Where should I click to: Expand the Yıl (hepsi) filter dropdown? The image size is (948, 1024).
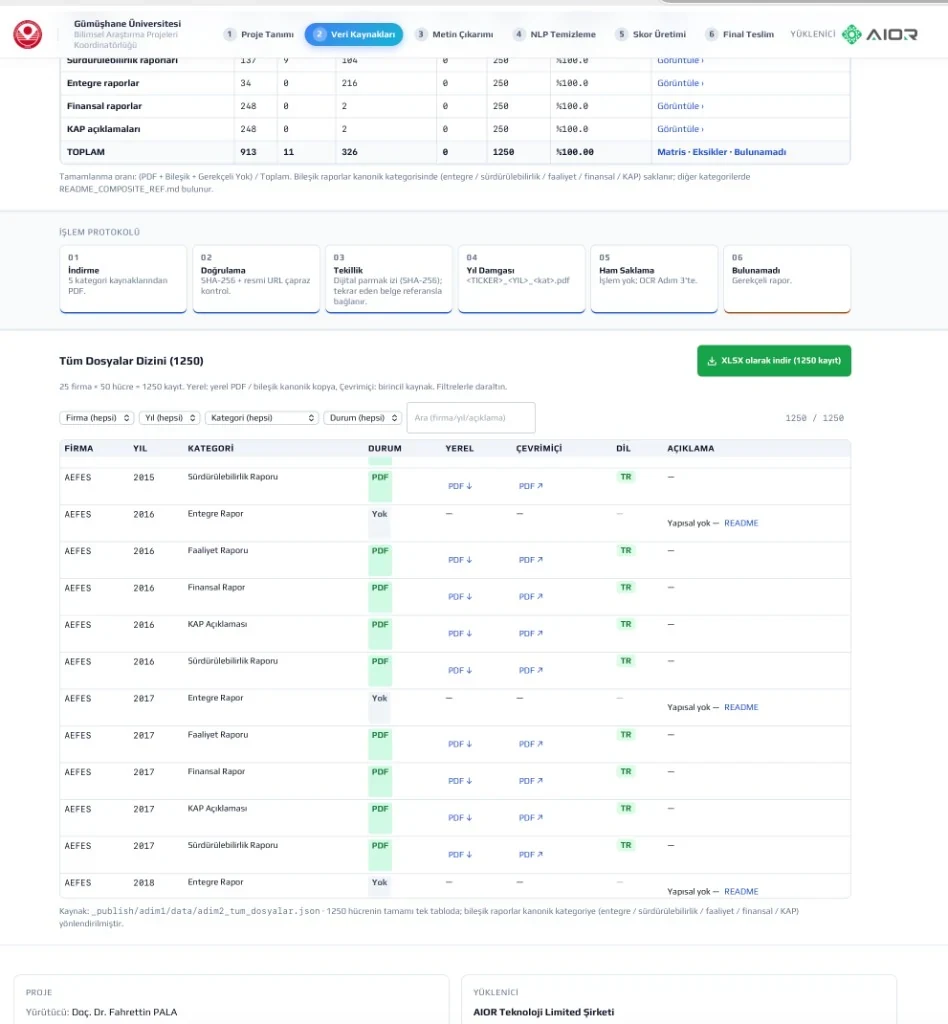(x=169, y=418)
